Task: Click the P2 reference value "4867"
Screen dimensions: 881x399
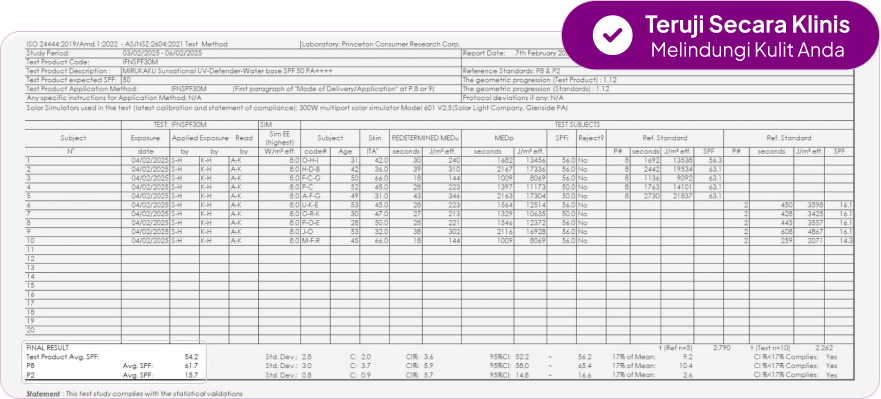Action: (815, 233)
